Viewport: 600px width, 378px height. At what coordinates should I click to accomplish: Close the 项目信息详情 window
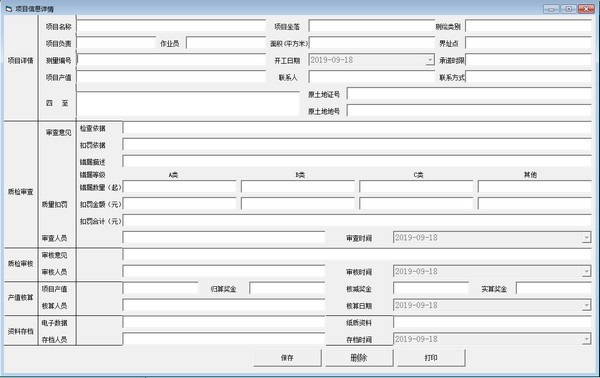[x=586, y=9]
